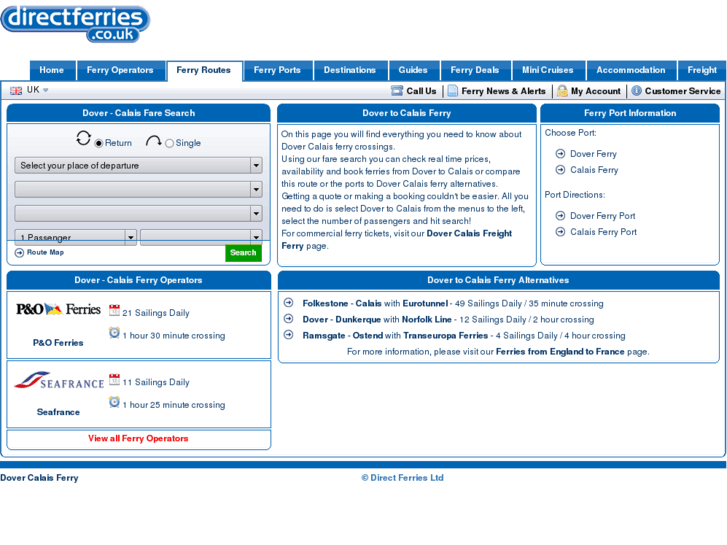Click © Direct Ferries Ltd footer text
Viewport: 727px width, 545px height.
[x=402, y=478]
